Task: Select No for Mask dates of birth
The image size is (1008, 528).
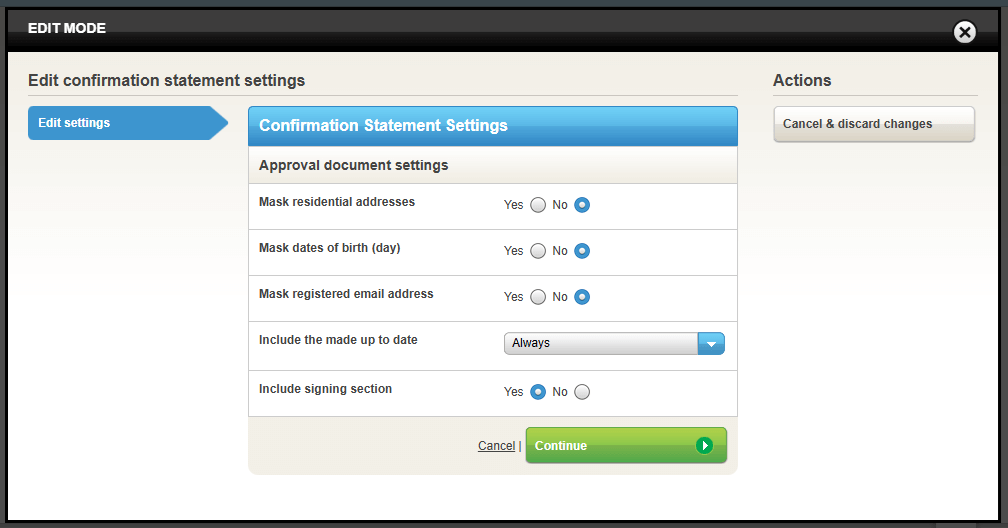Action: click(x=582, y=251)
